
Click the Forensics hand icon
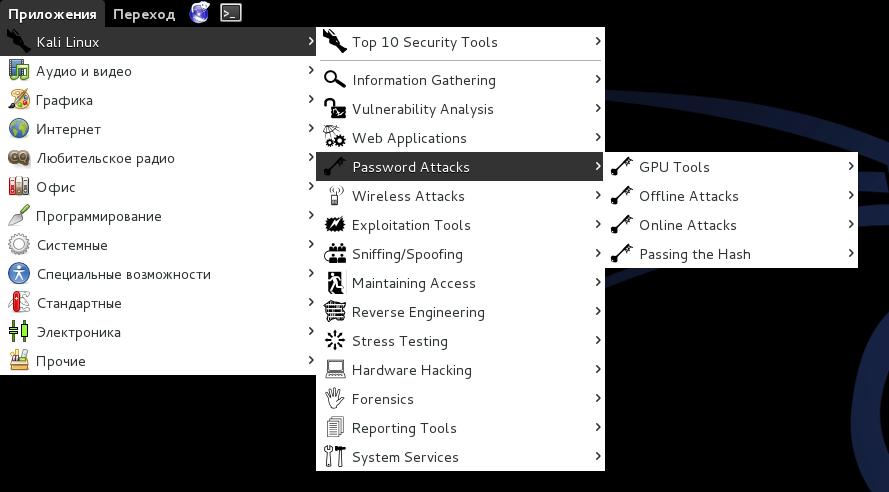tap(335, 399)
